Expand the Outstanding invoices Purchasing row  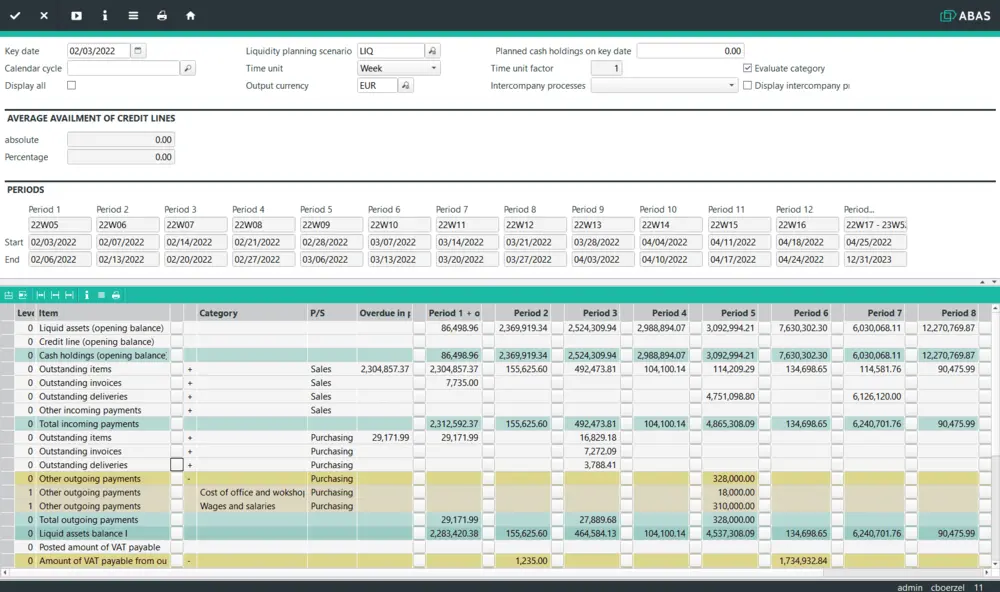tap(190, 452)
